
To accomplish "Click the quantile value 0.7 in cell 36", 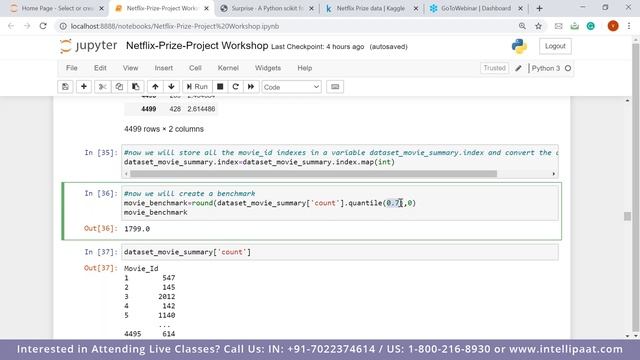I will [x=394, y=203].
